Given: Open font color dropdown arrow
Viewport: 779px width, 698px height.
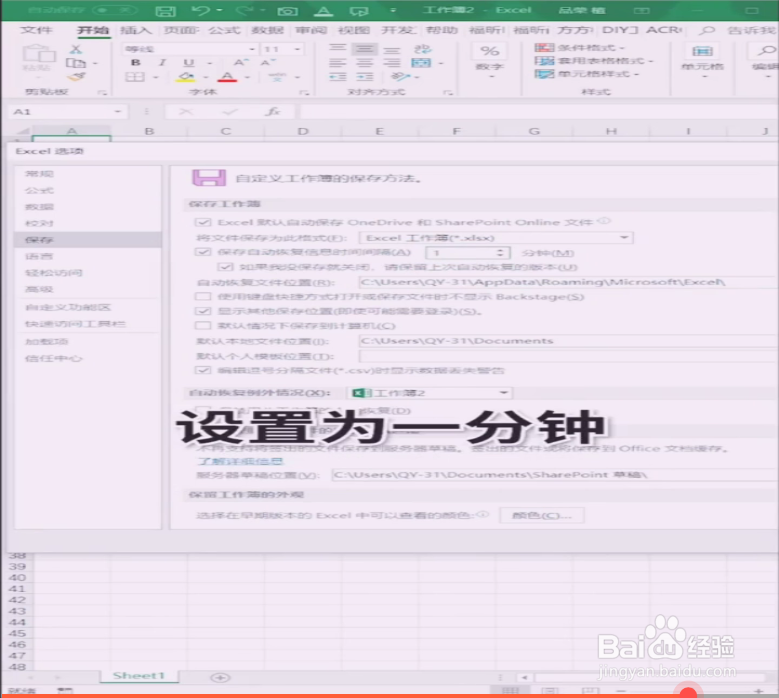Looking at the screenshot, I should point(247,77).
